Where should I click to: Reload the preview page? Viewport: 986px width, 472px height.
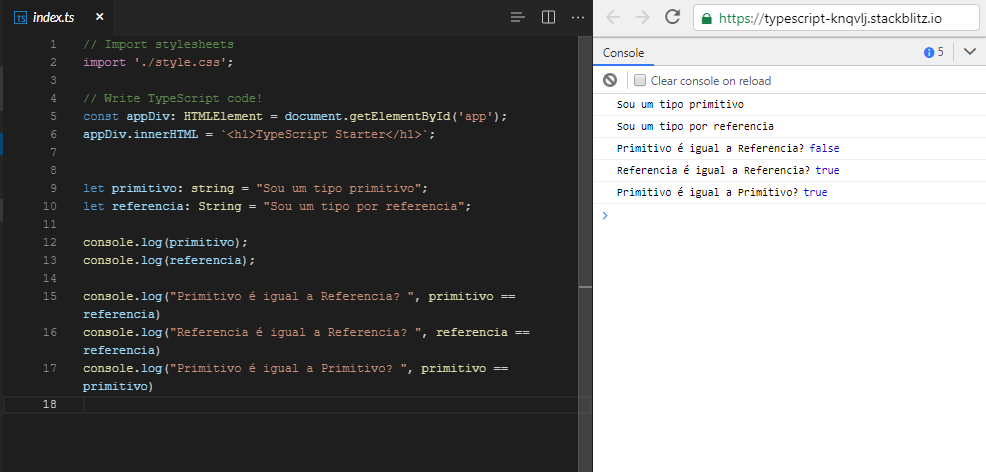point(673,18)
